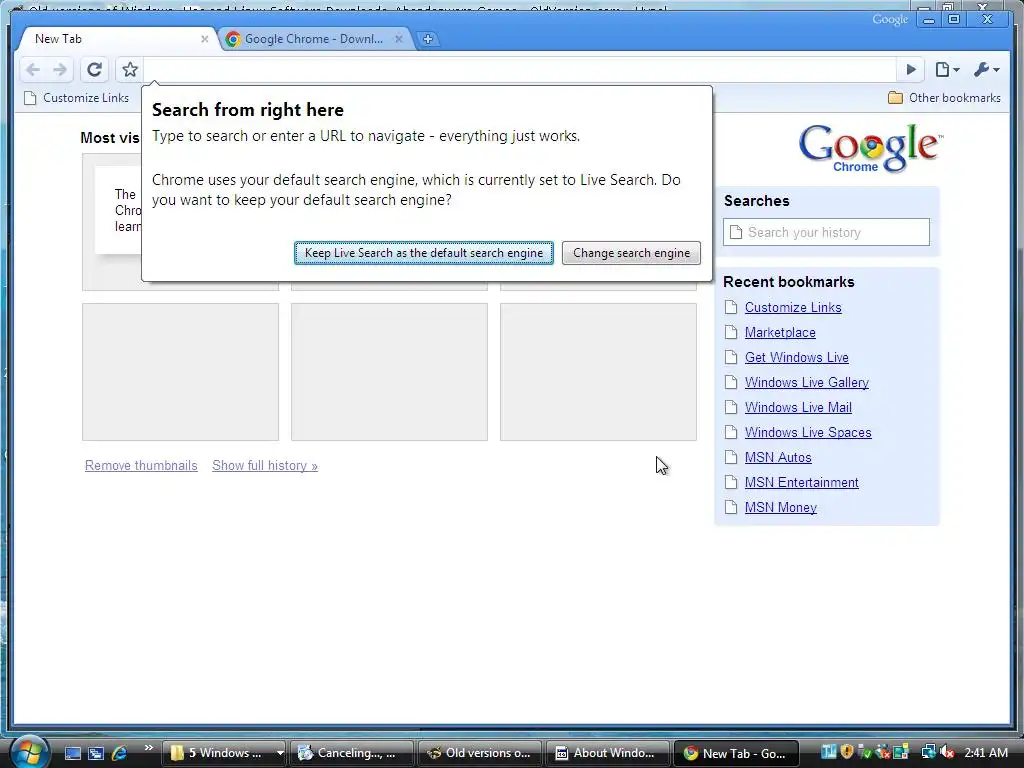The image size is (1024, 768).
Task: Click the page icon beside MSN Money
Action: click(731, 507)
